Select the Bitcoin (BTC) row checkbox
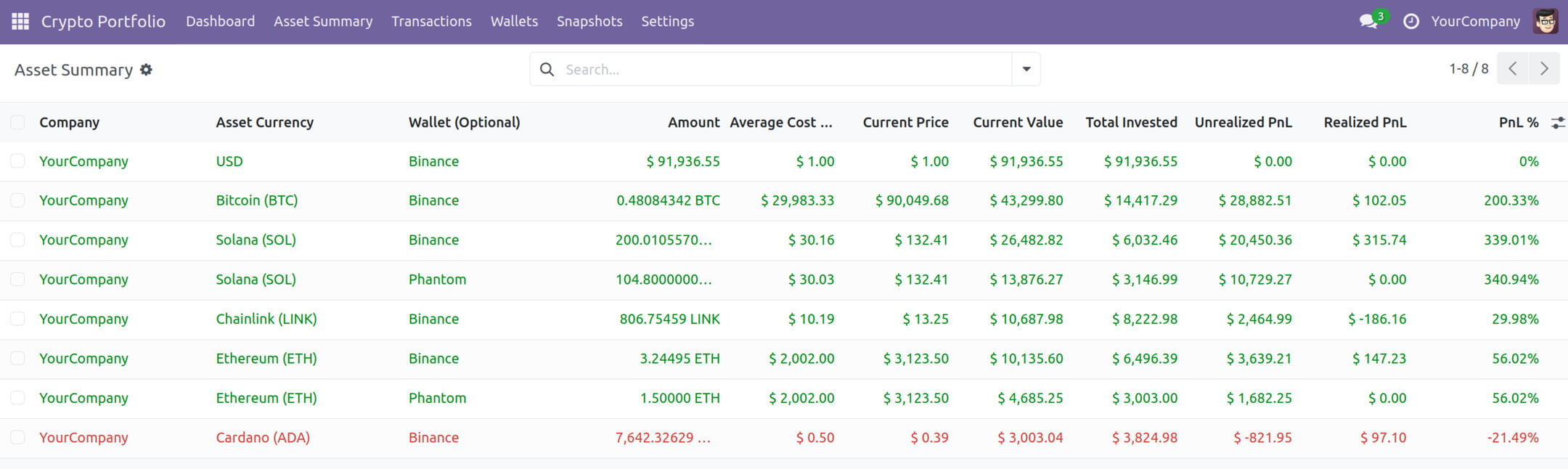The image size is (1568, 469). 17,200
